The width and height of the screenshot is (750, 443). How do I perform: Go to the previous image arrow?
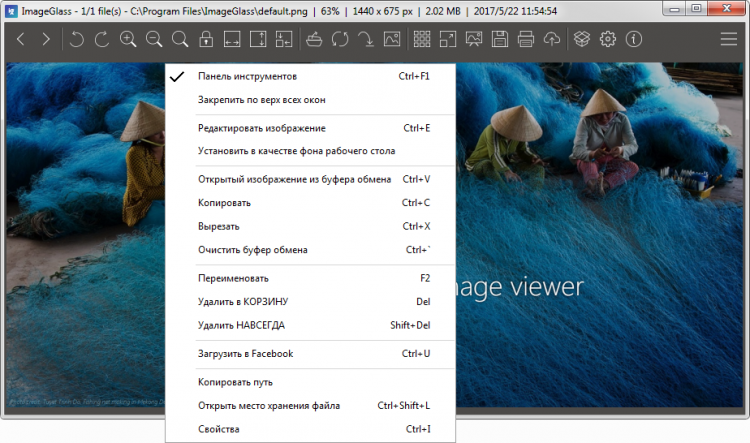click(x=21, y=39)
